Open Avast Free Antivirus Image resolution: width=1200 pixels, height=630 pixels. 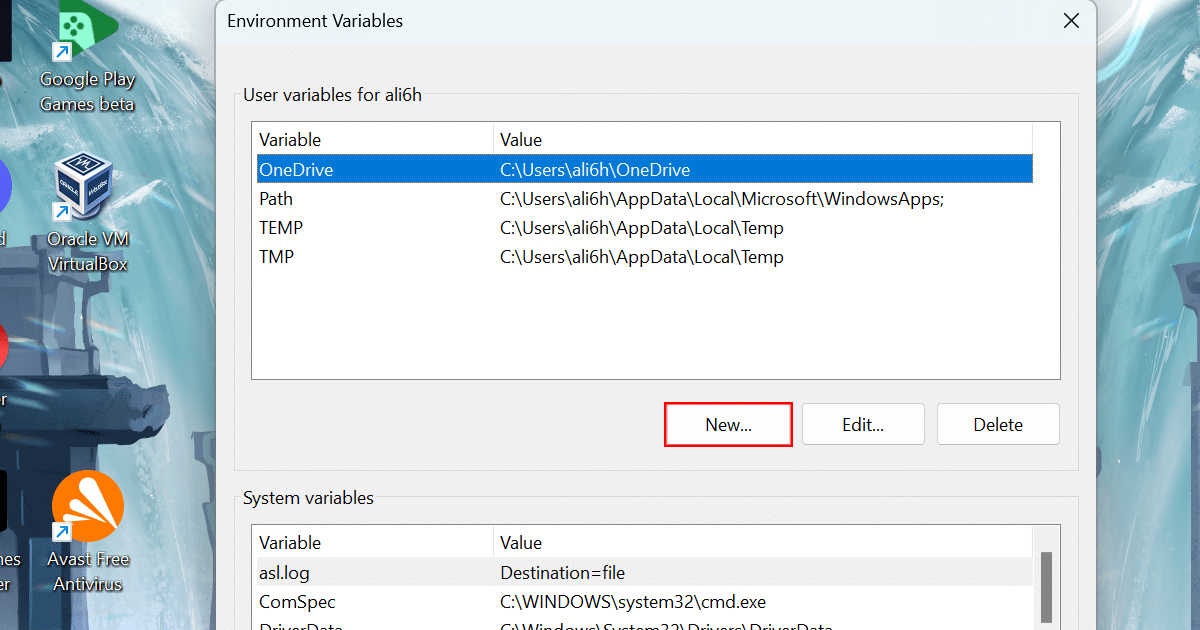click(x=87, y=506)
